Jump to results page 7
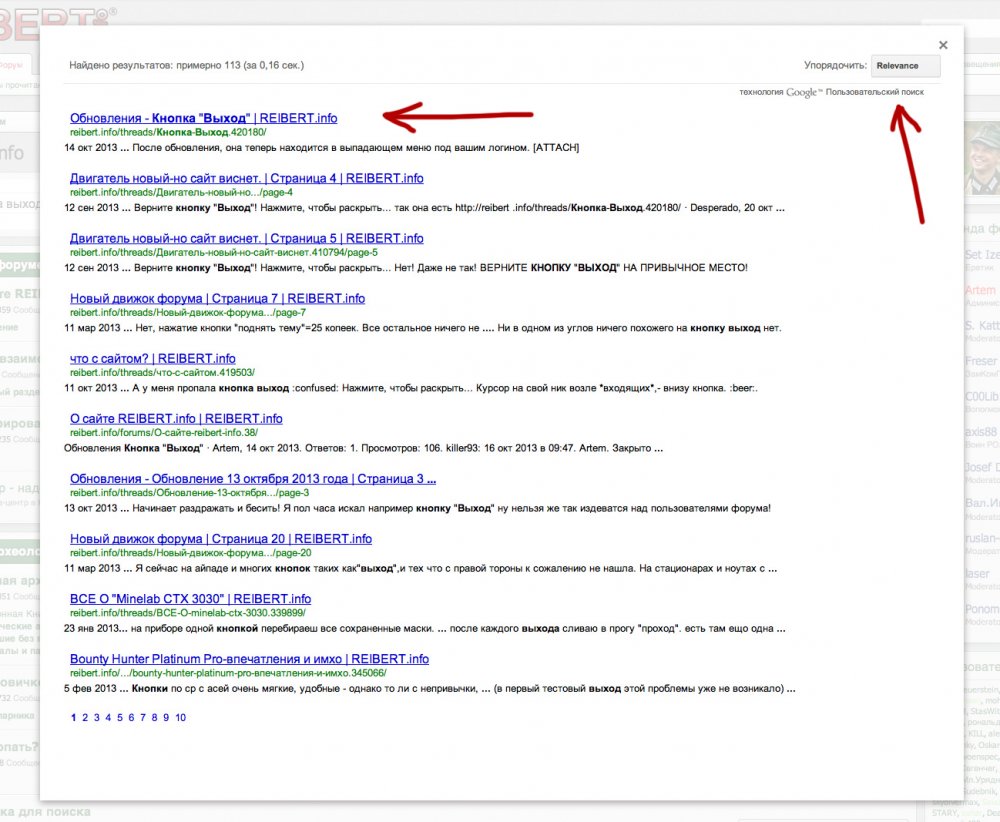Viewport: 1000px width, 822px height. click(144, 717)
